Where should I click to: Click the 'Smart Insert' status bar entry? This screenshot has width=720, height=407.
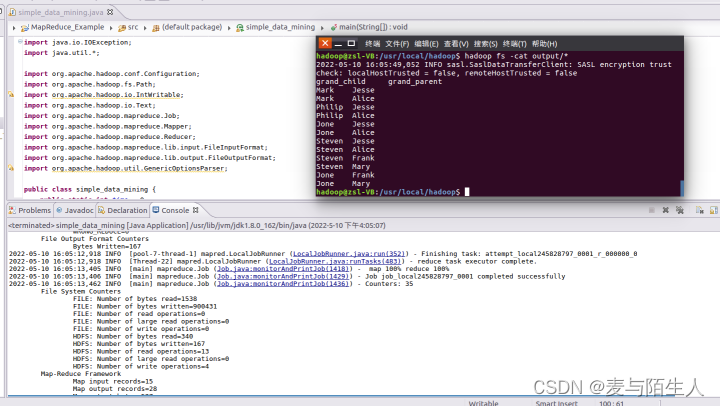click(x=556, y=403)
